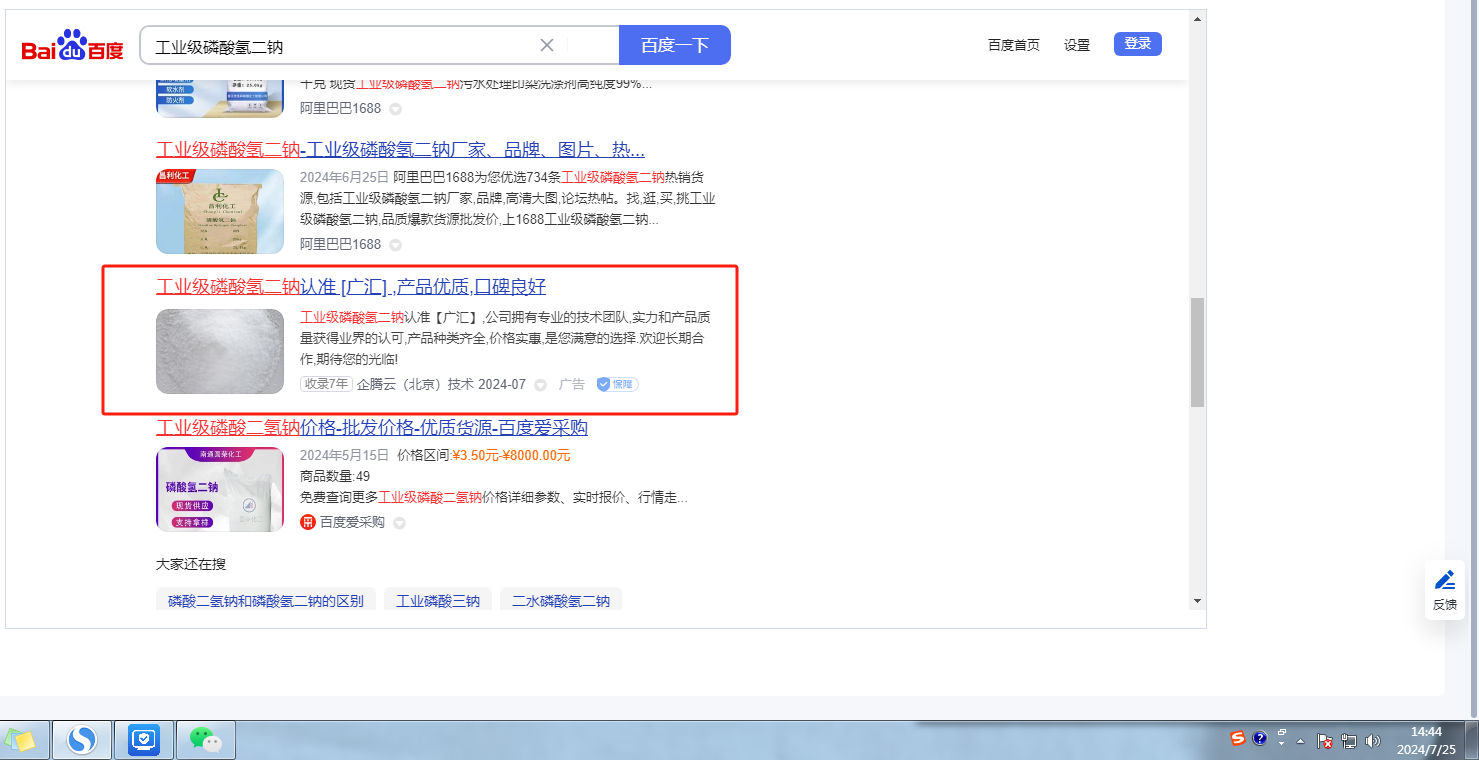Screen dimensions: 1479x760
Task: Click the Sogou input method tray icon
Action: (1238, 739)
